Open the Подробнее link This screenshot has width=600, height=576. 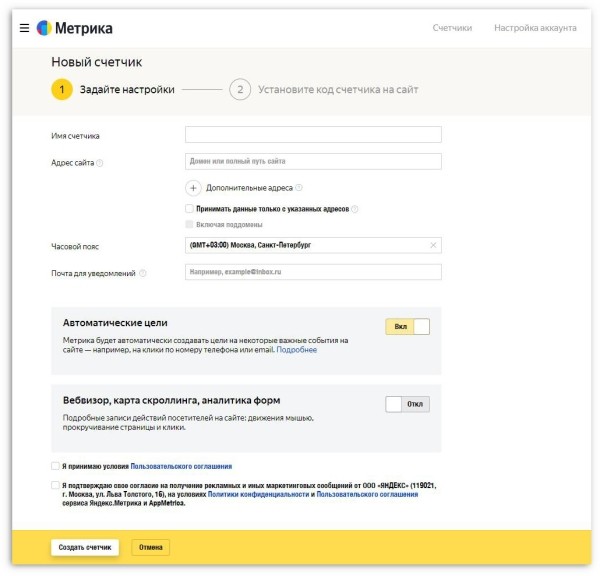297,349
